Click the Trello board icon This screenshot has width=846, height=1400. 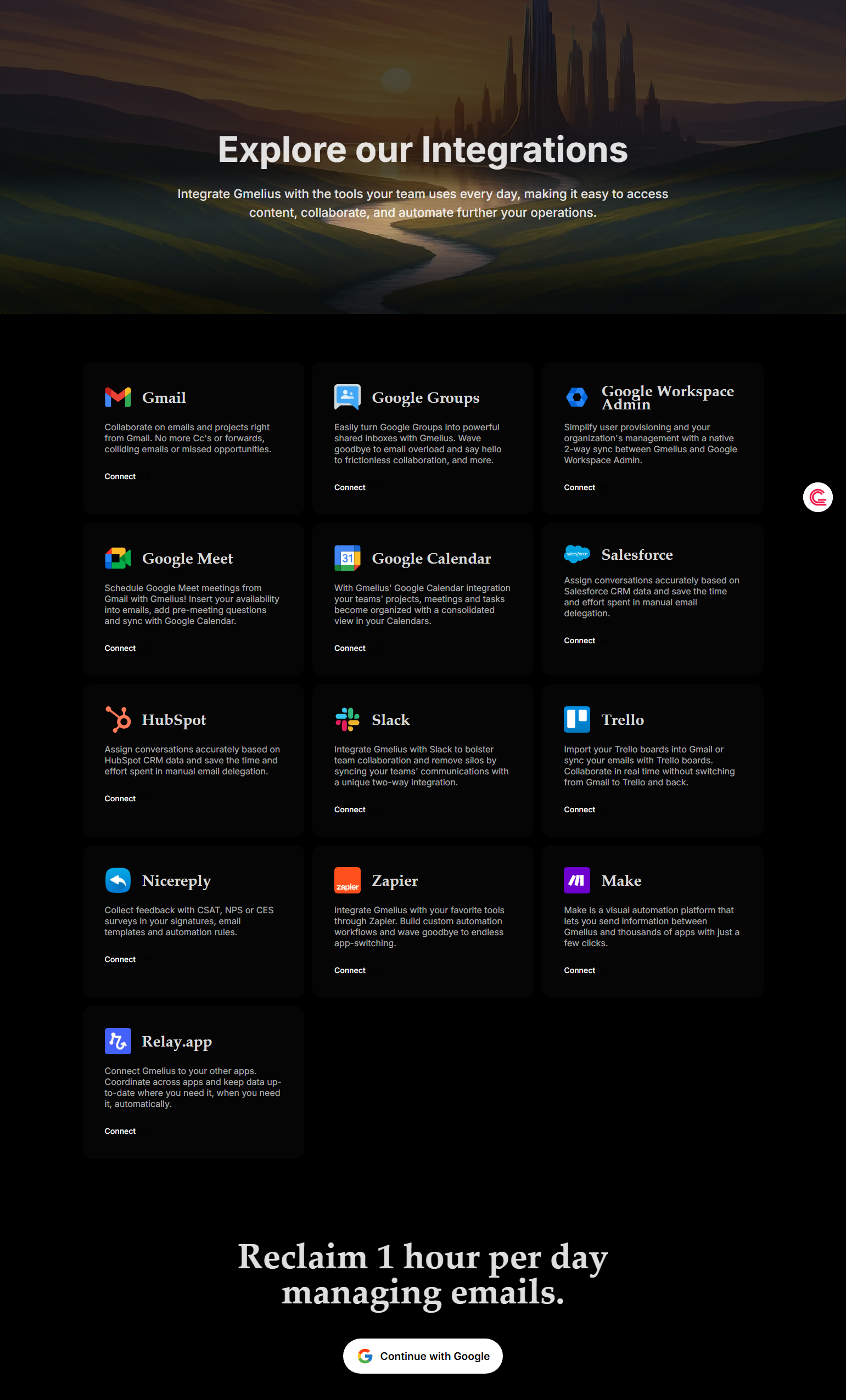click(577, 719)
